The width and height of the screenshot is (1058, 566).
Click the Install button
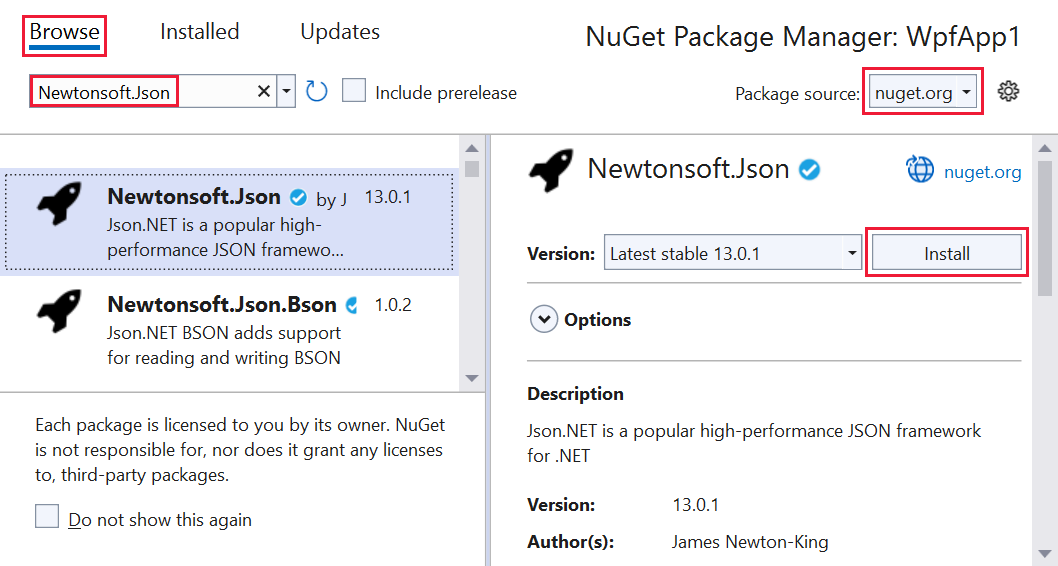point(947,253)
